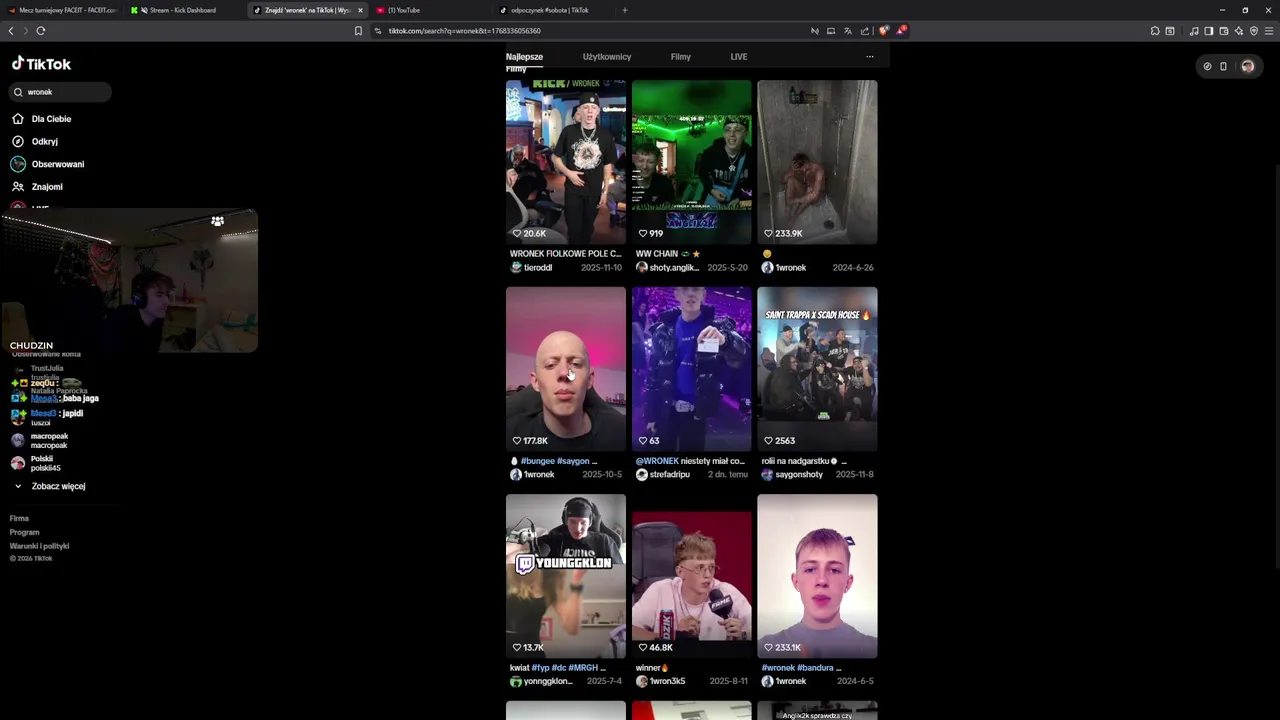Open the Leo AI sparkle icon
Screen dimensions: 1280x720
coord(1239,31)
